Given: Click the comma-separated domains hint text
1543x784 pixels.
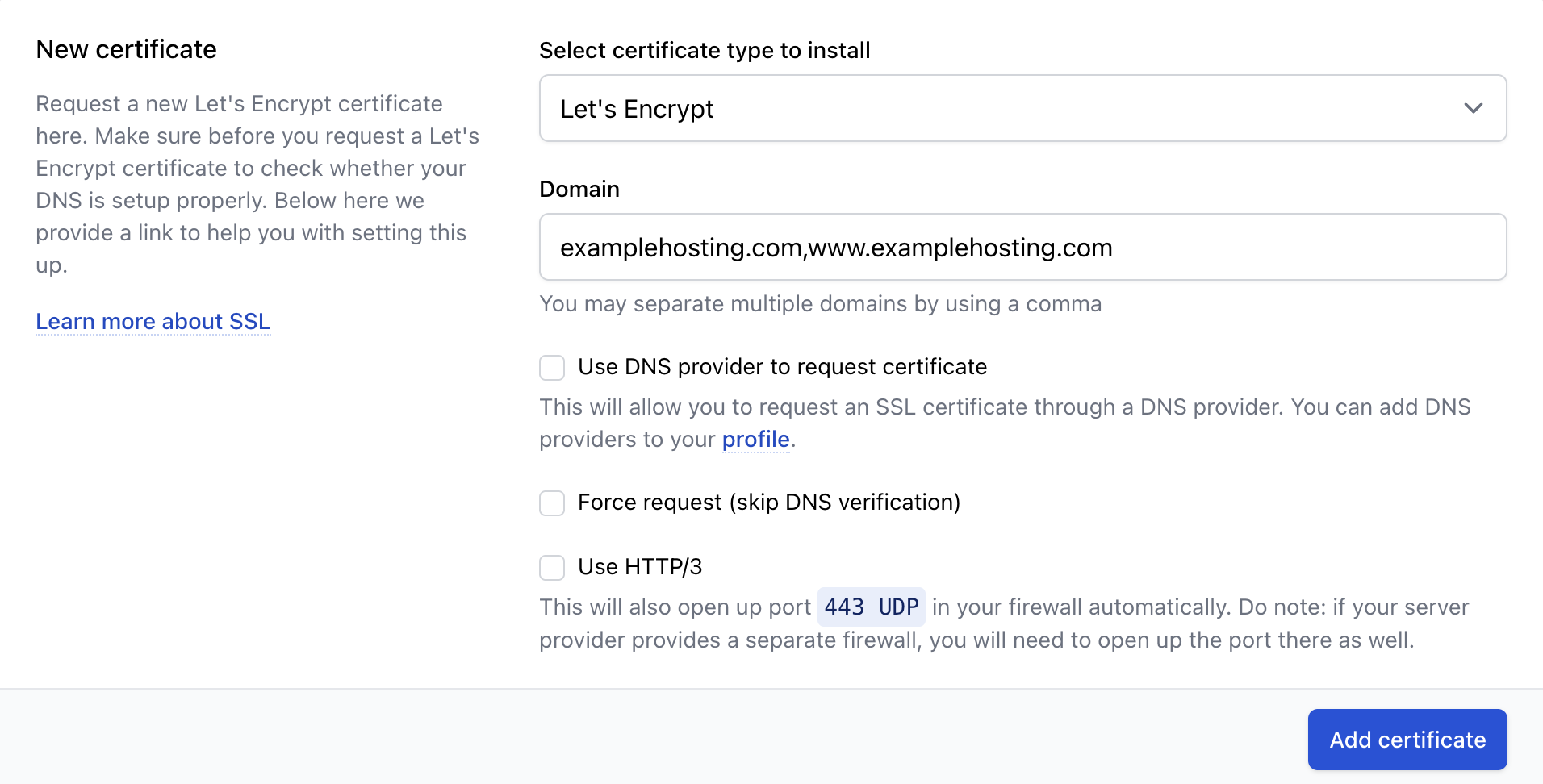Looking at the screenshot, I should (820, 304).
